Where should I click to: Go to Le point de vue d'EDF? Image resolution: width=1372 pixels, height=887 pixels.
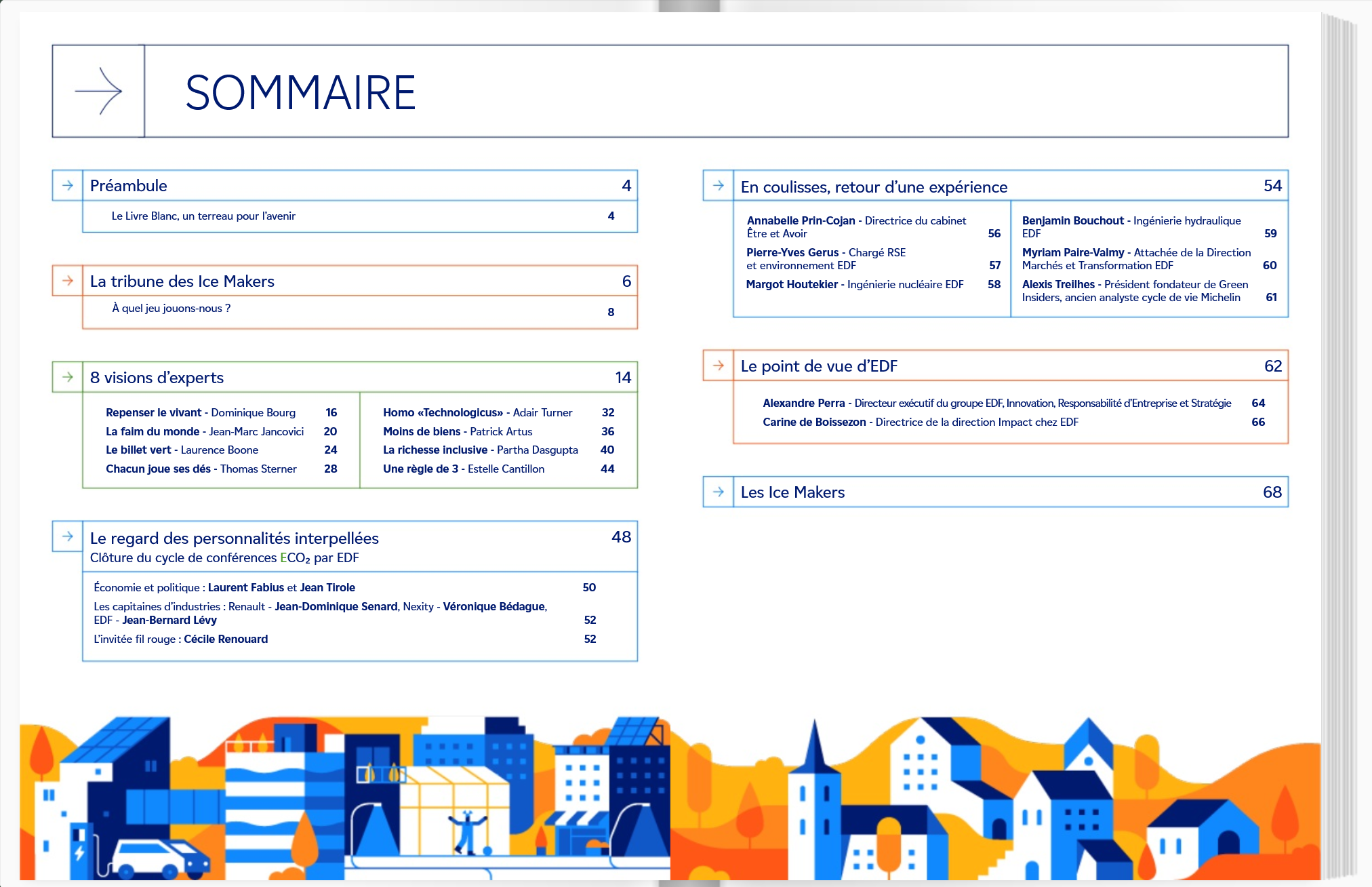(x=819, y=366)
